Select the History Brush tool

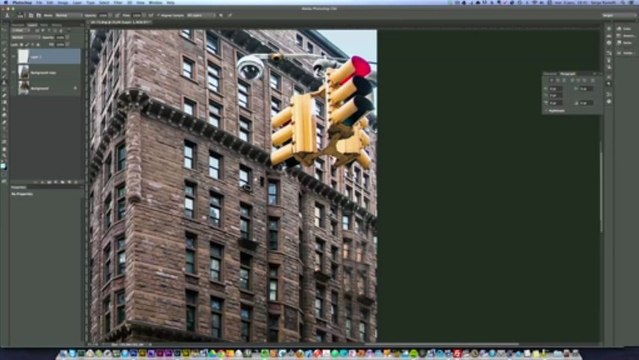click(x=4, y=90)
